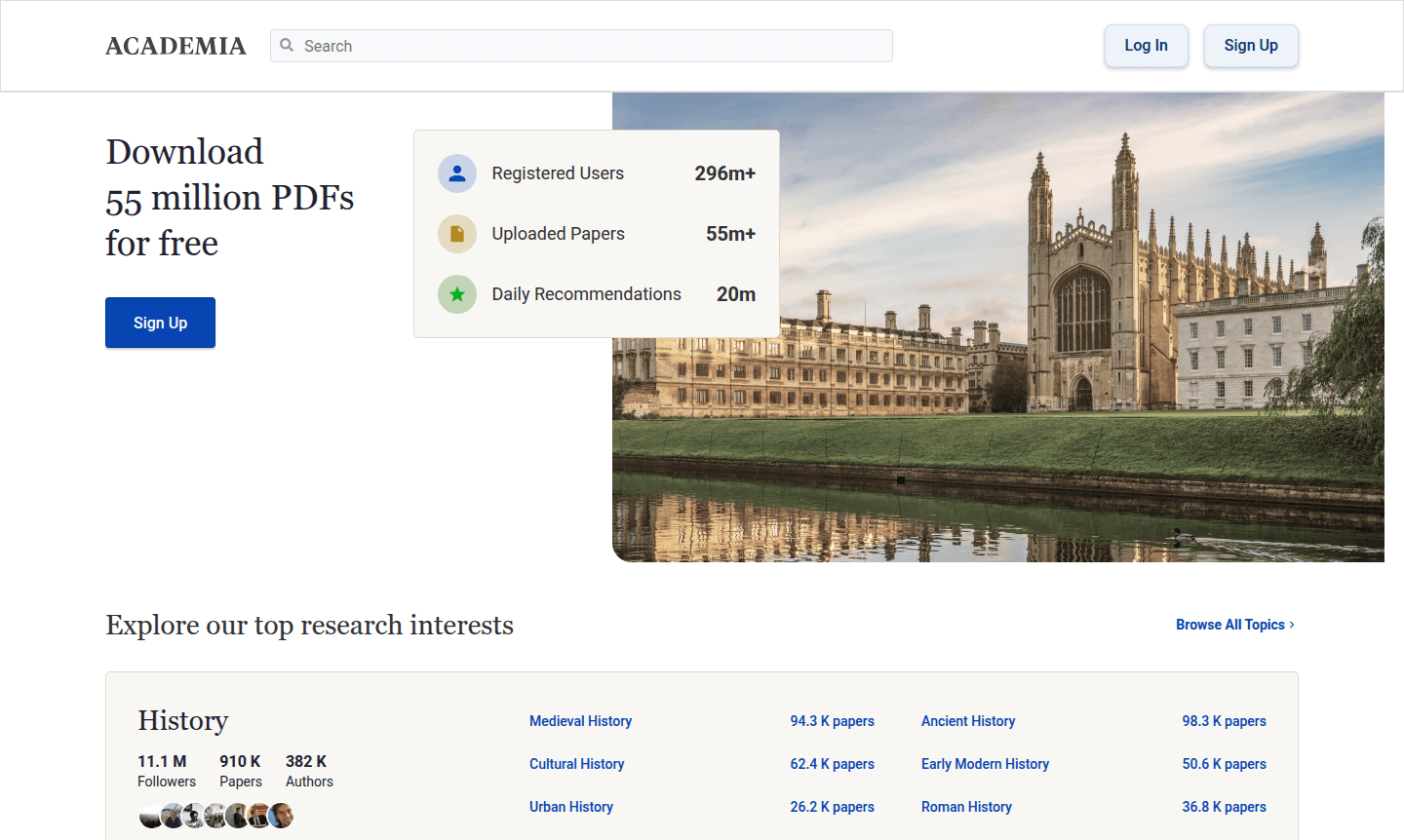Click the green star Daily Recommendations icon

(457, 293)
